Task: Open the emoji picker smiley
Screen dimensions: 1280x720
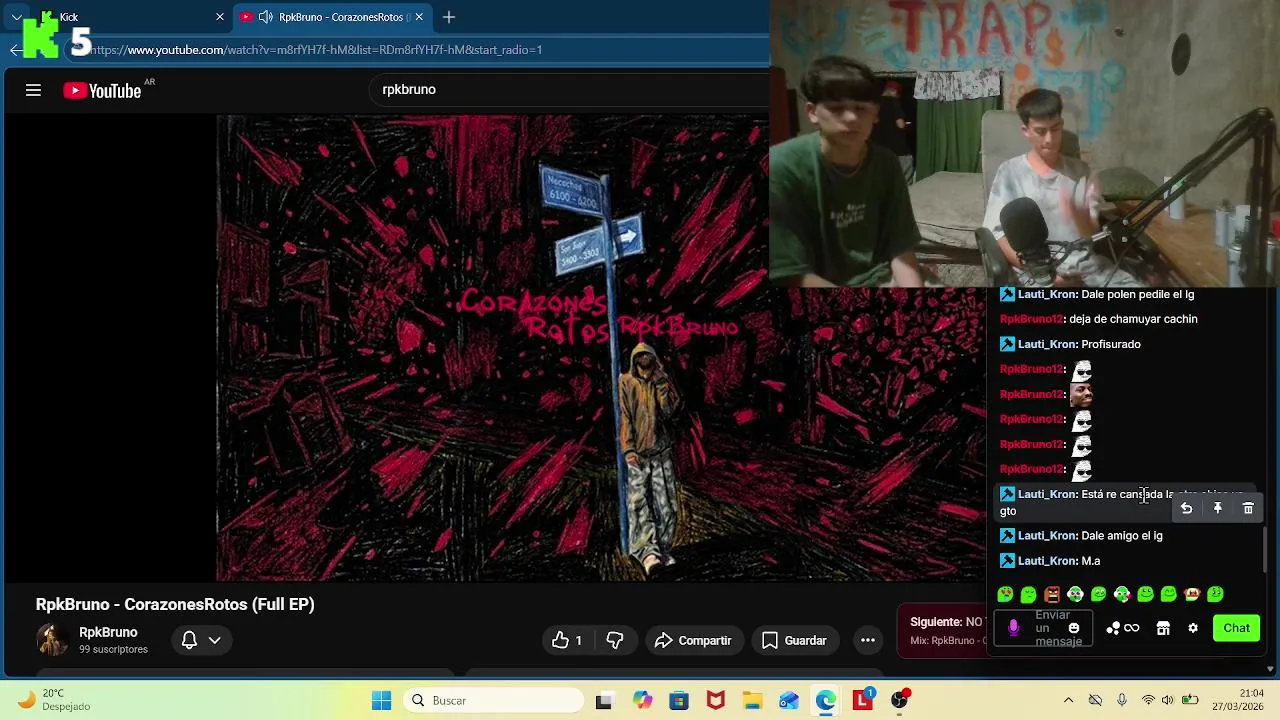Action: [x=1074, y=628]
